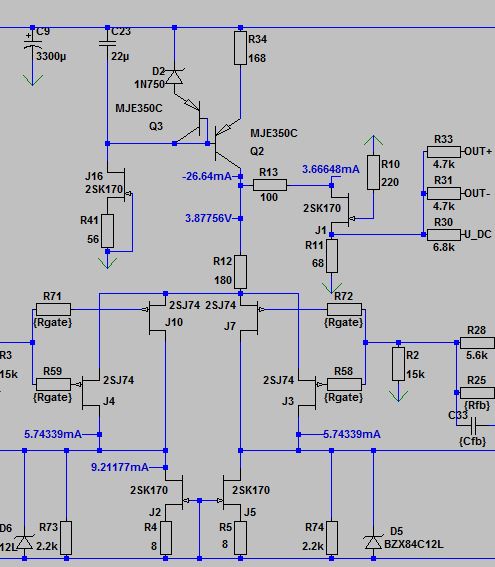
Task: Select gate resistor R71
Action: [x=54, y=310]
